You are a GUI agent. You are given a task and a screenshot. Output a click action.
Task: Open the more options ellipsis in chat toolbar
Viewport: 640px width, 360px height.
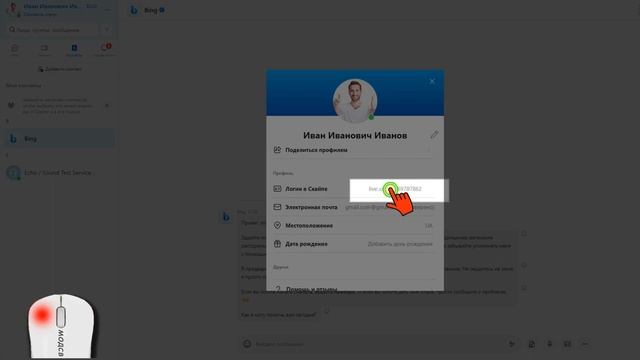(x=585, y=344)
